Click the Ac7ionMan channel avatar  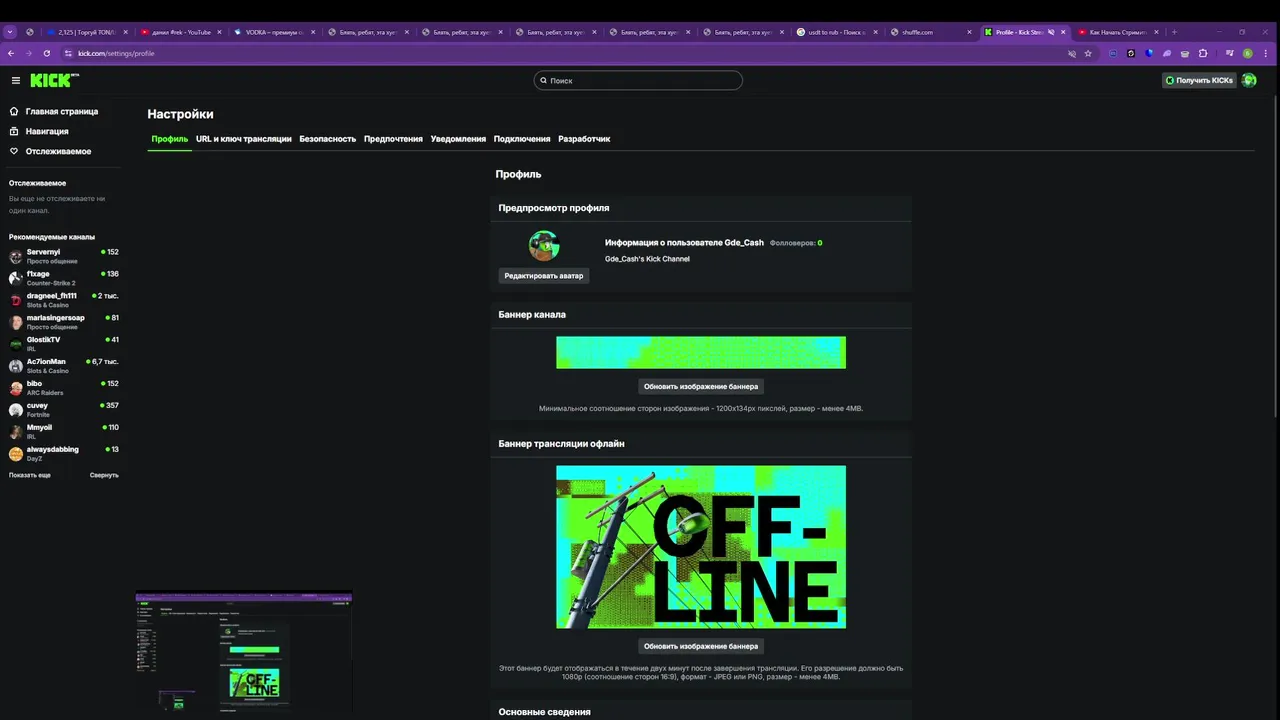(16, 366)
